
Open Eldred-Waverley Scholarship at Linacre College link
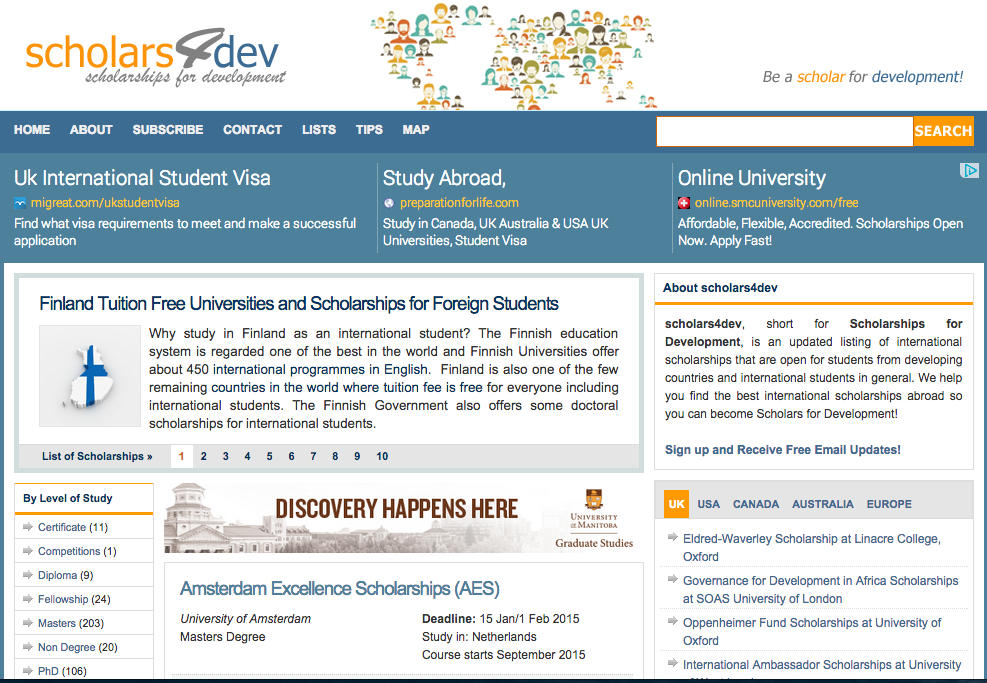[x=812, y=548]
